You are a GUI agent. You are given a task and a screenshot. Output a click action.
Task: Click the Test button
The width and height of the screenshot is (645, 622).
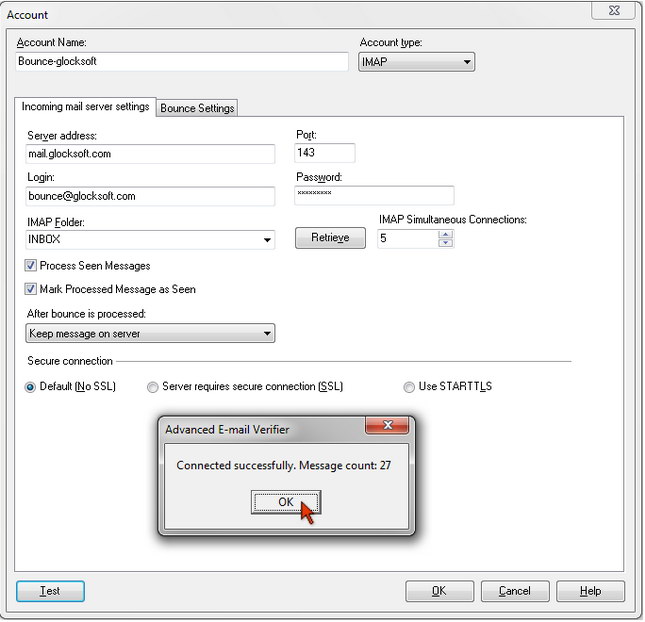[50, 591]
